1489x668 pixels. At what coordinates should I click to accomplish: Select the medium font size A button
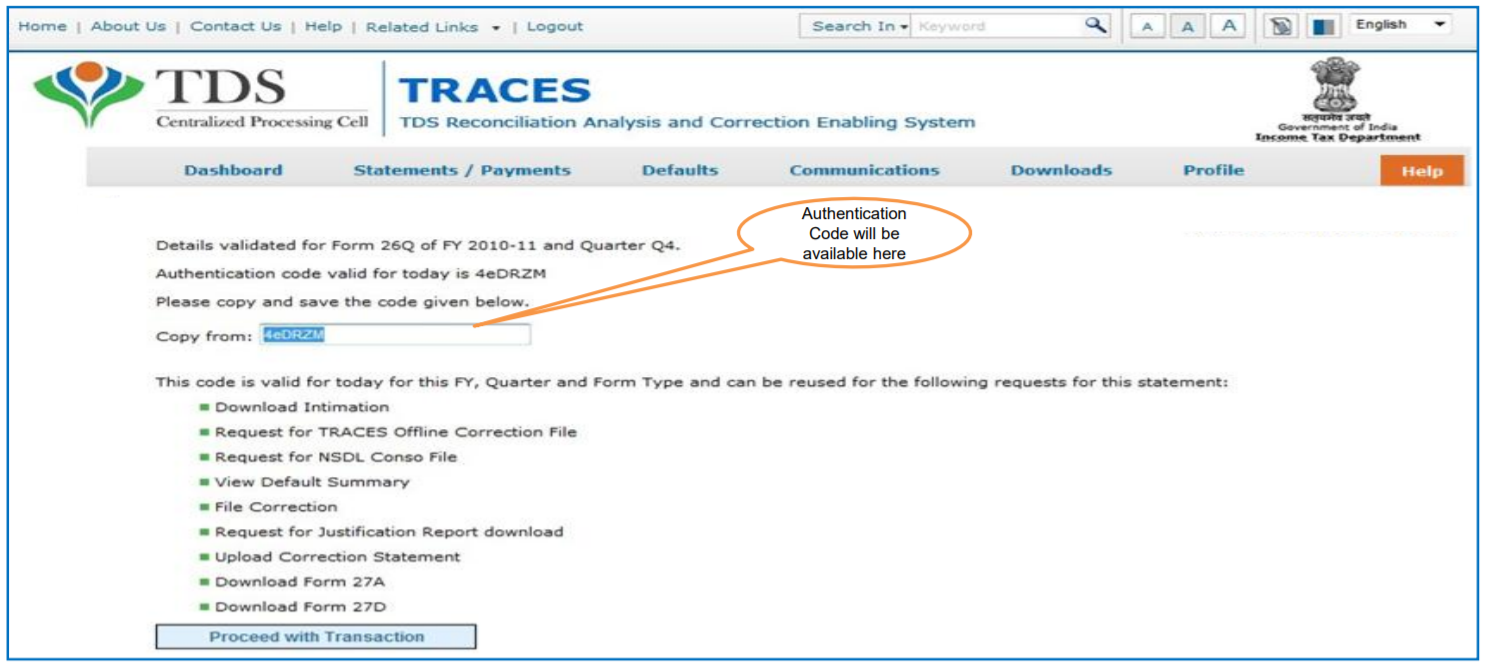click(1187, 27)
